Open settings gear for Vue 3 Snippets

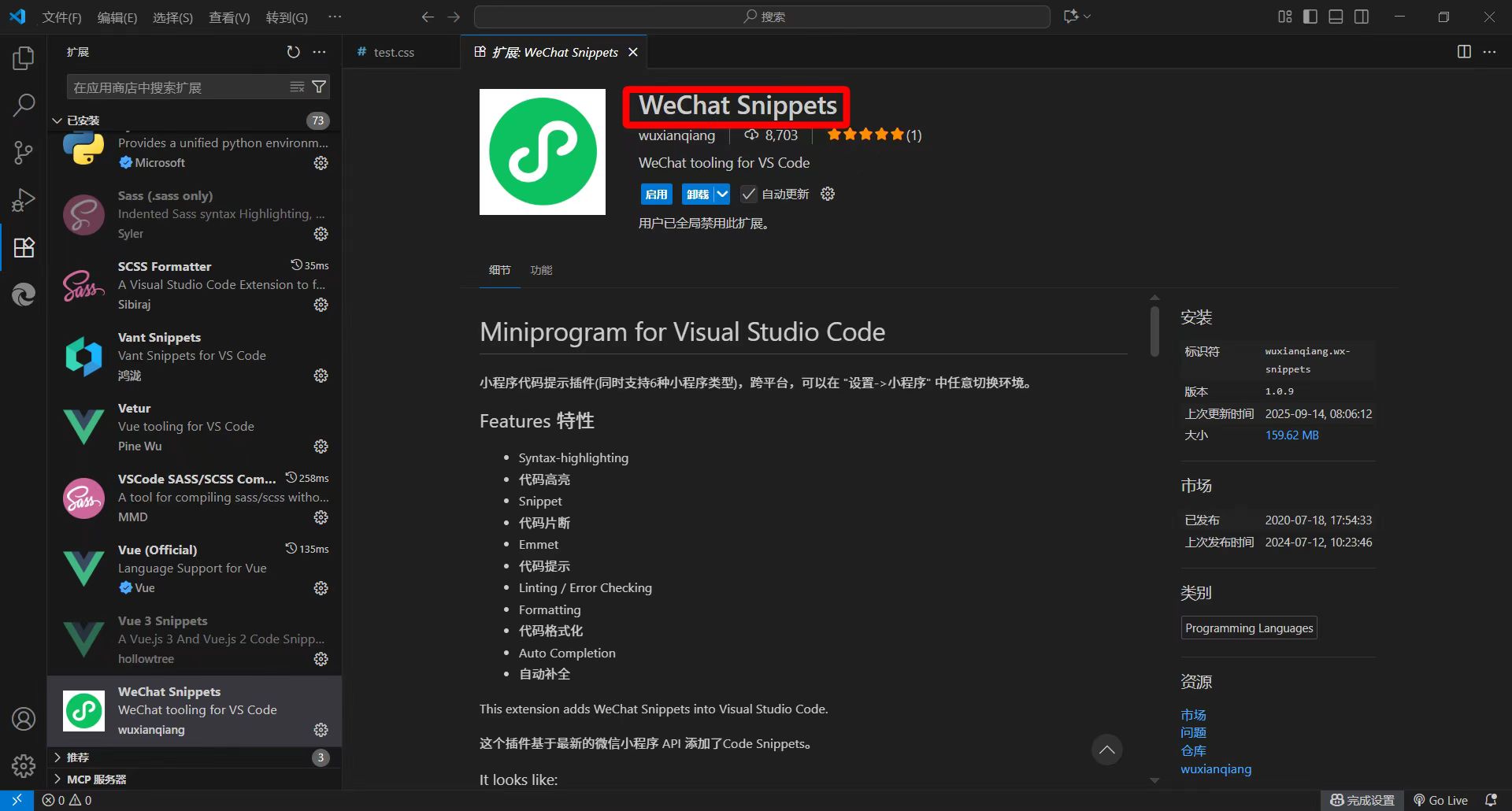(x=321, y=659)
